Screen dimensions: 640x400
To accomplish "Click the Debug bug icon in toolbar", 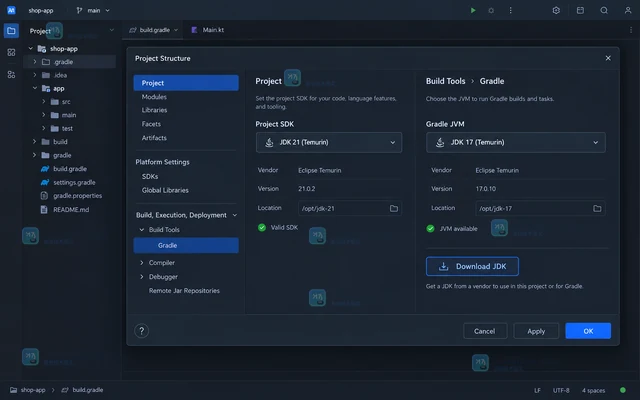I will (x=491, y=10).
